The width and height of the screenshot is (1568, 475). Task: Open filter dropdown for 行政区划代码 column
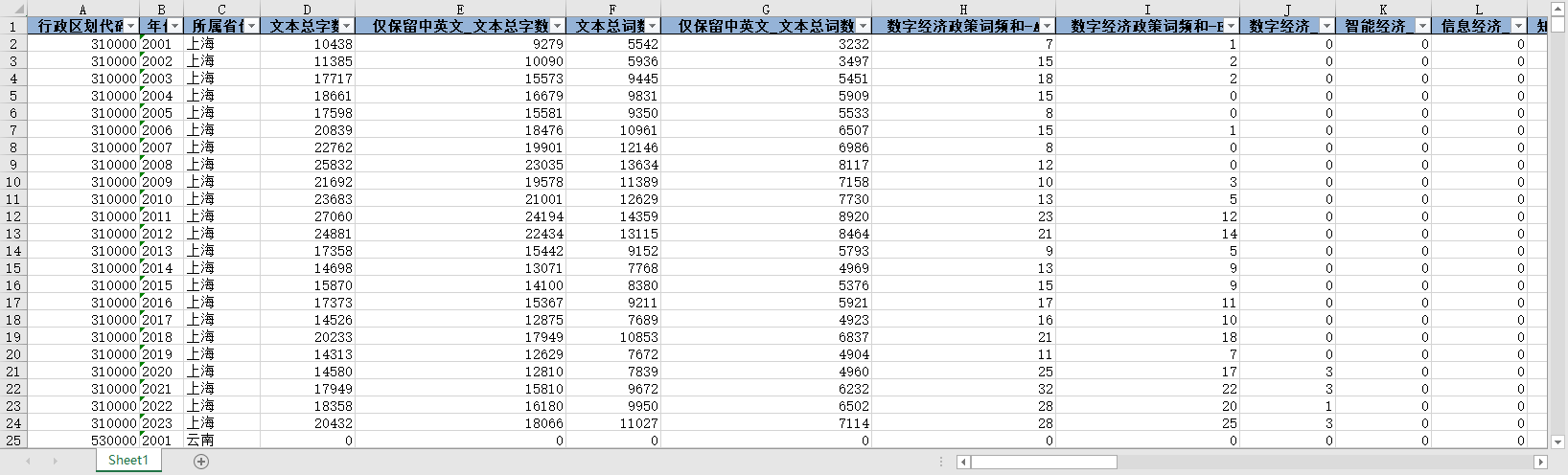pyautogui.click(x=131, y=27)
